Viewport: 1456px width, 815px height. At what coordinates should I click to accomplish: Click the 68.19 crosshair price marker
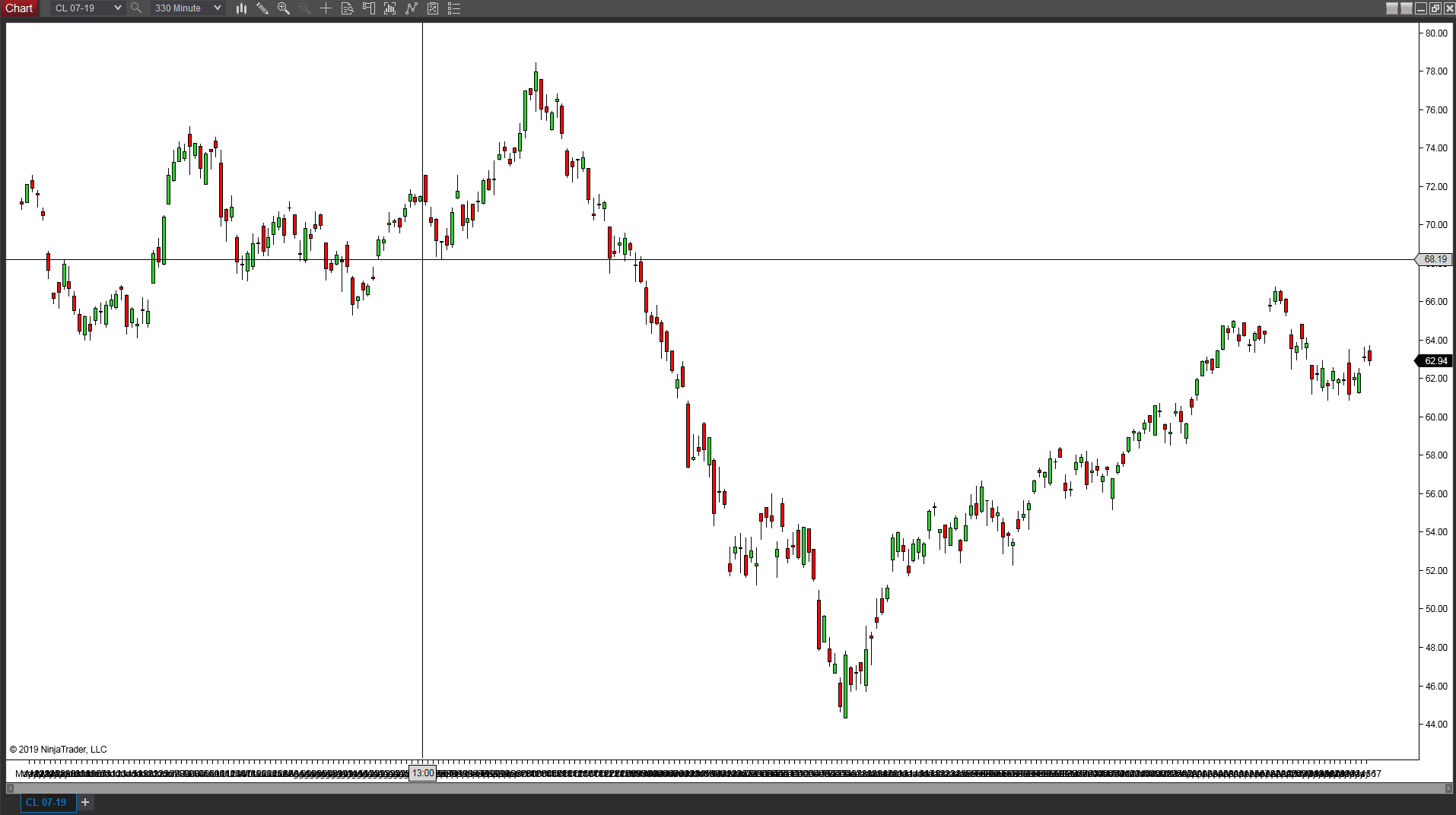pyautogui.click(x=1435, y=259)
